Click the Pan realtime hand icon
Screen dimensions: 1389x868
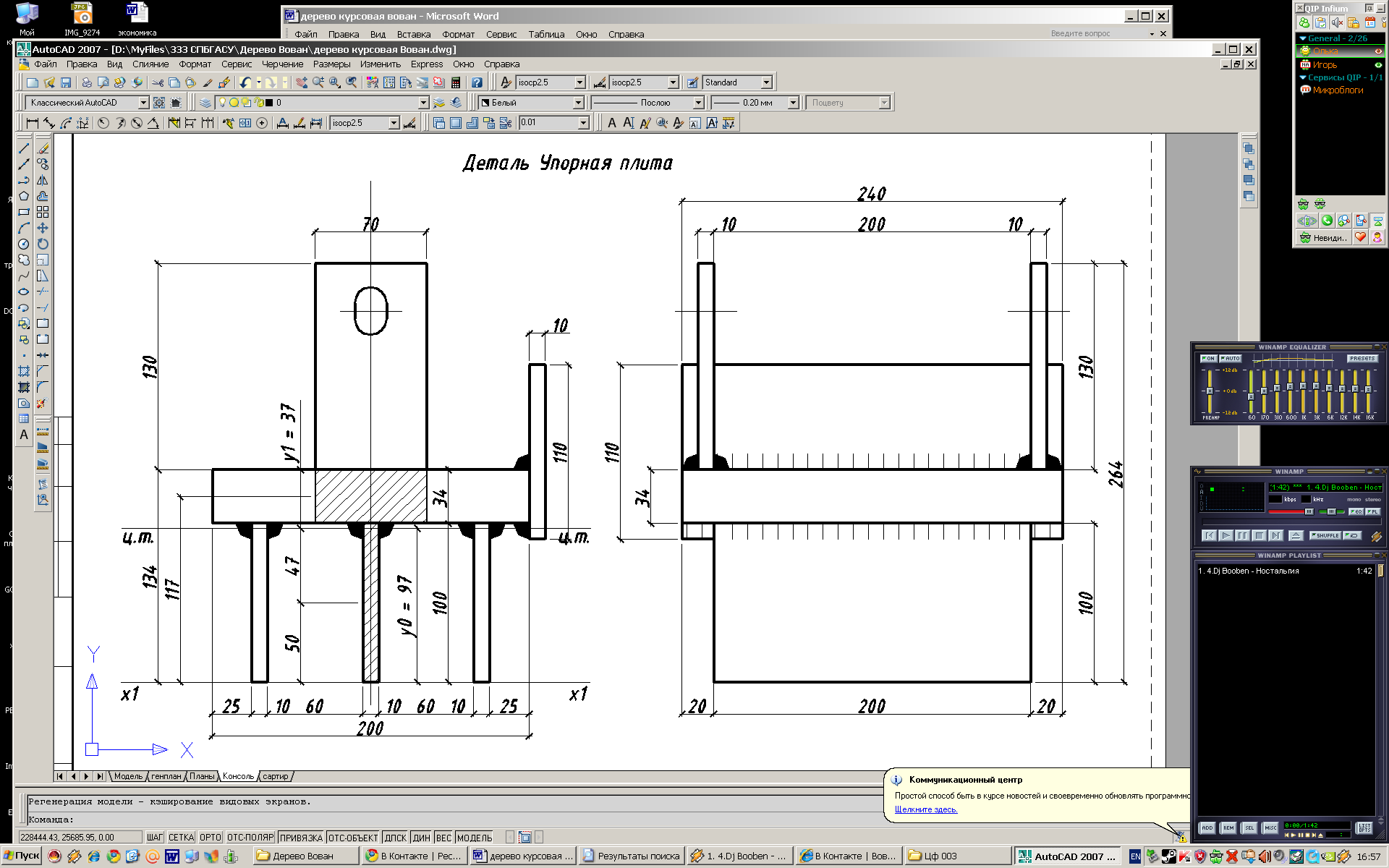pyautogui.click(x=302, y=82)
